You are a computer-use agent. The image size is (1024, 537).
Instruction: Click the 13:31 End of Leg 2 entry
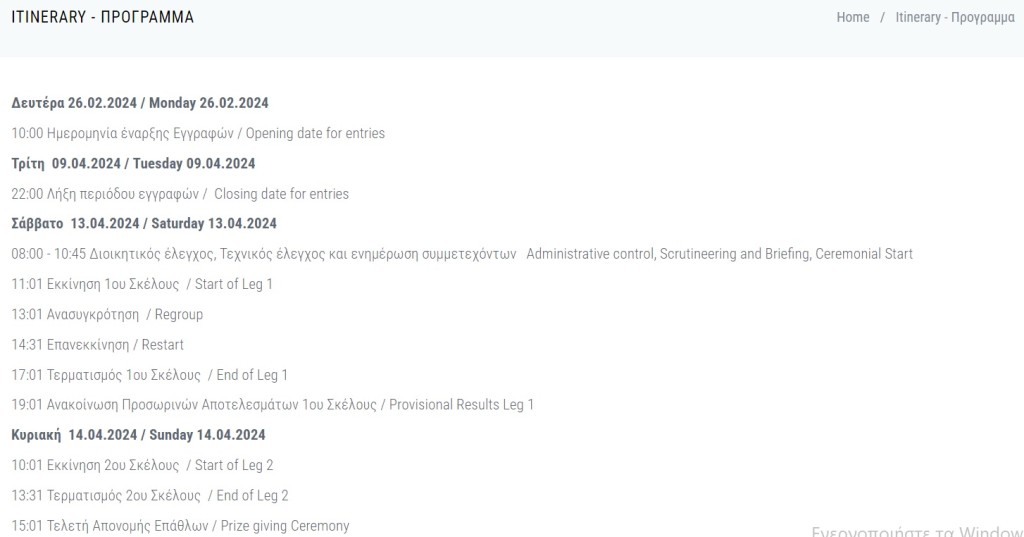coord(150,496)
